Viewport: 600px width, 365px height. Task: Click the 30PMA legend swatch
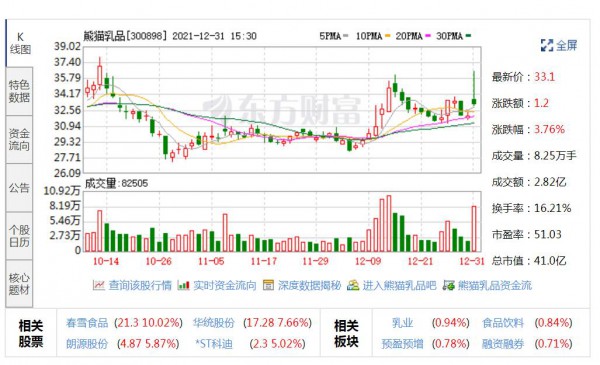click(468, 36)
